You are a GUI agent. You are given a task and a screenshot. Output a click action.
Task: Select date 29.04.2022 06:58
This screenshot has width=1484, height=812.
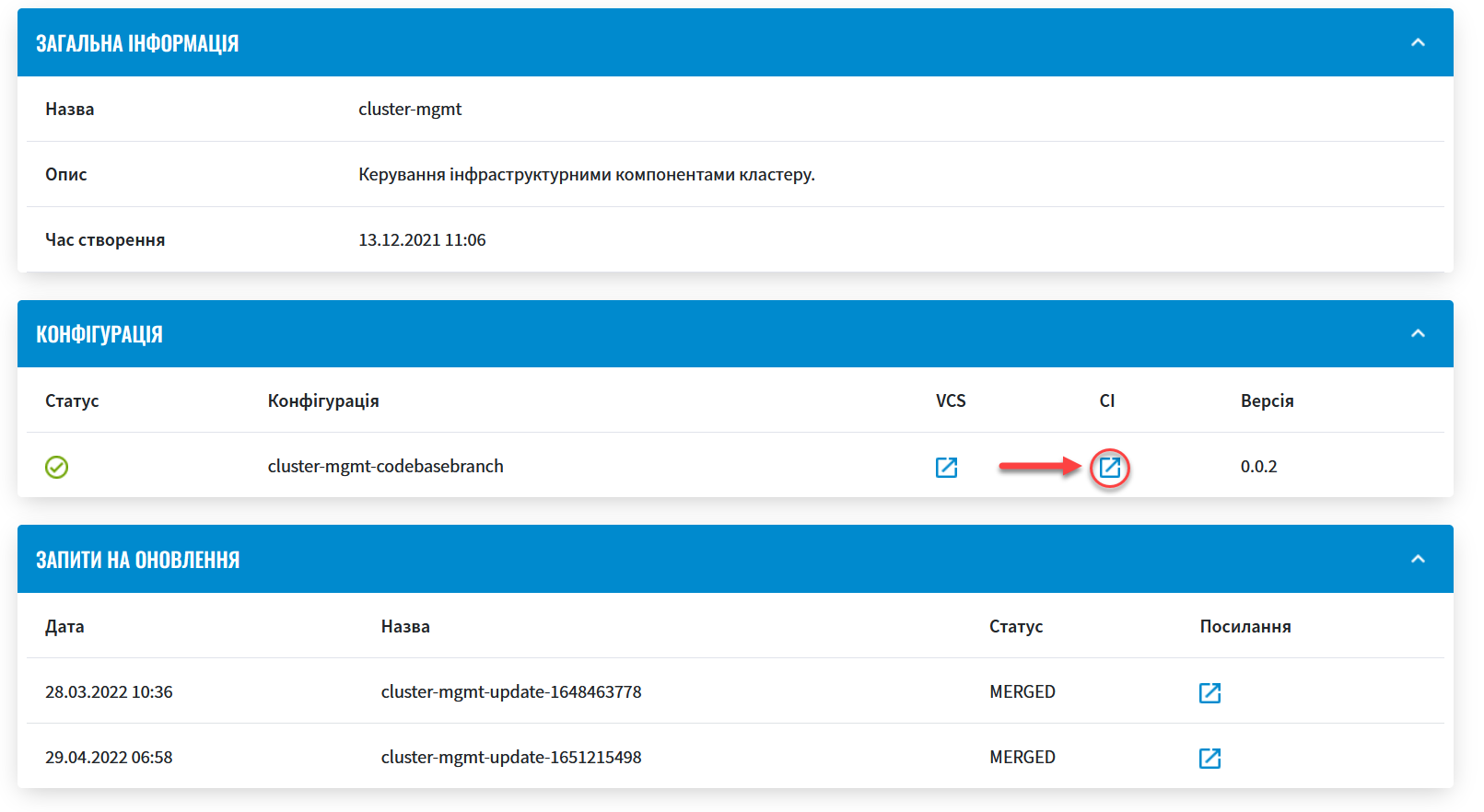109,757
